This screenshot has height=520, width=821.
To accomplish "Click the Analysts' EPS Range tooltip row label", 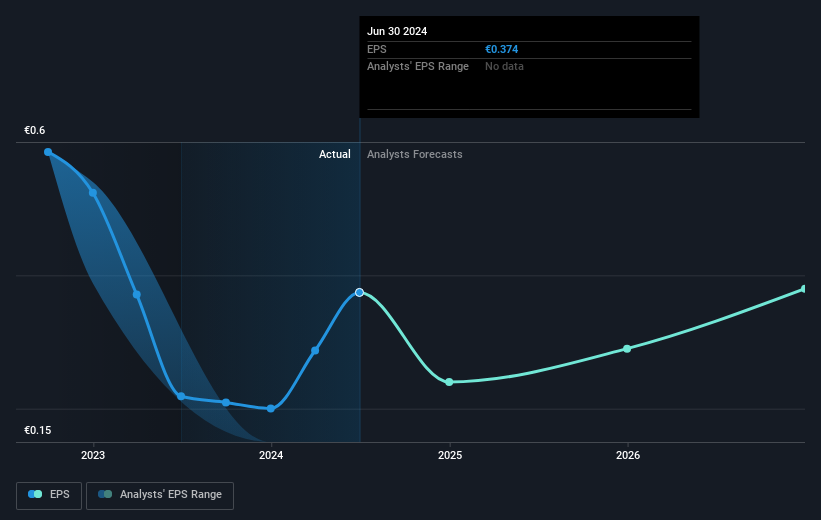I will (418, 67).
